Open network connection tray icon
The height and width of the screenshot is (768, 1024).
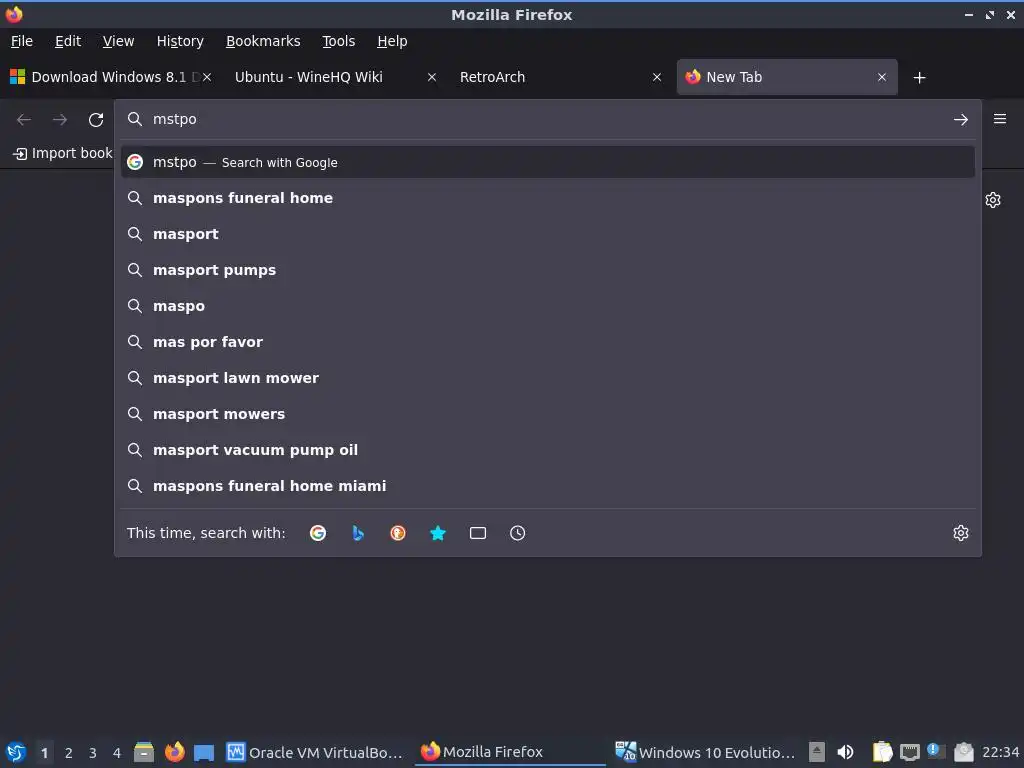(x=910, y=753)
